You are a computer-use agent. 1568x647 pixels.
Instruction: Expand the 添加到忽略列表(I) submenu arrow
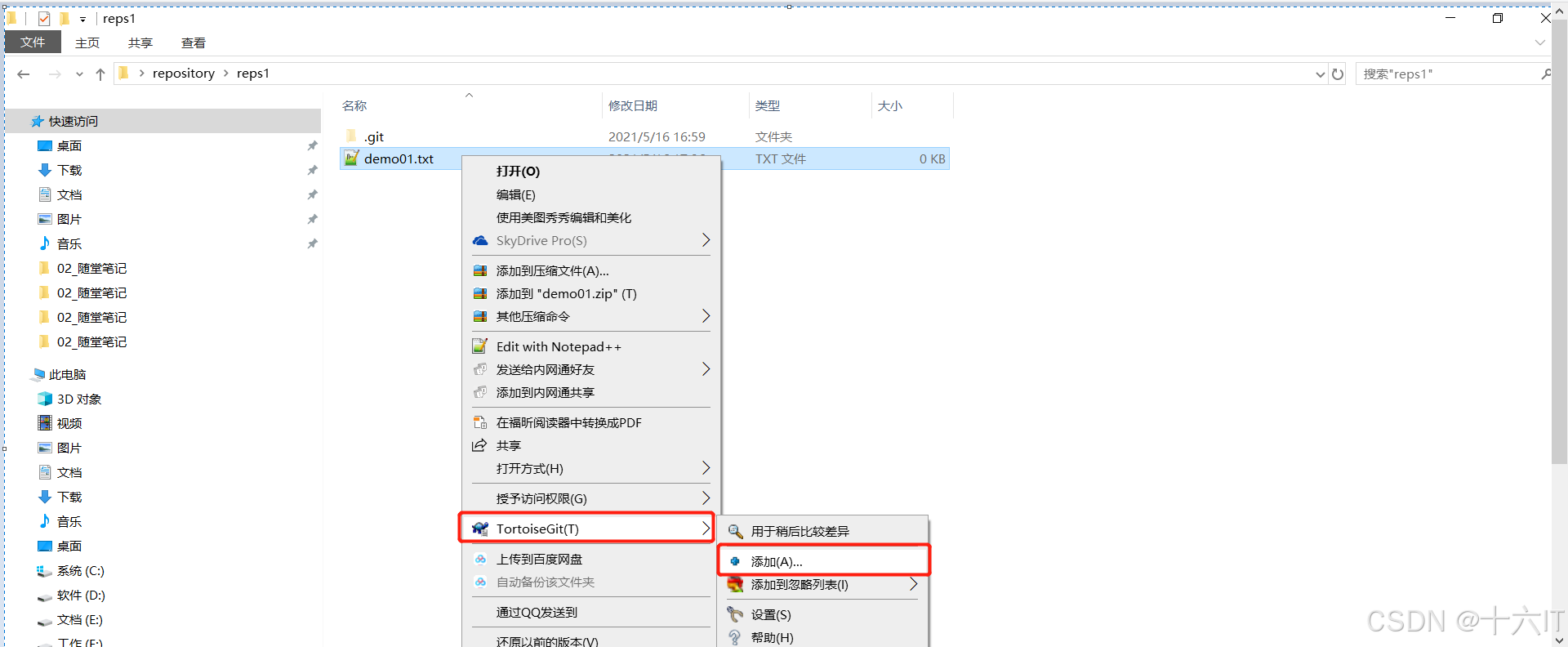[913, 584]
